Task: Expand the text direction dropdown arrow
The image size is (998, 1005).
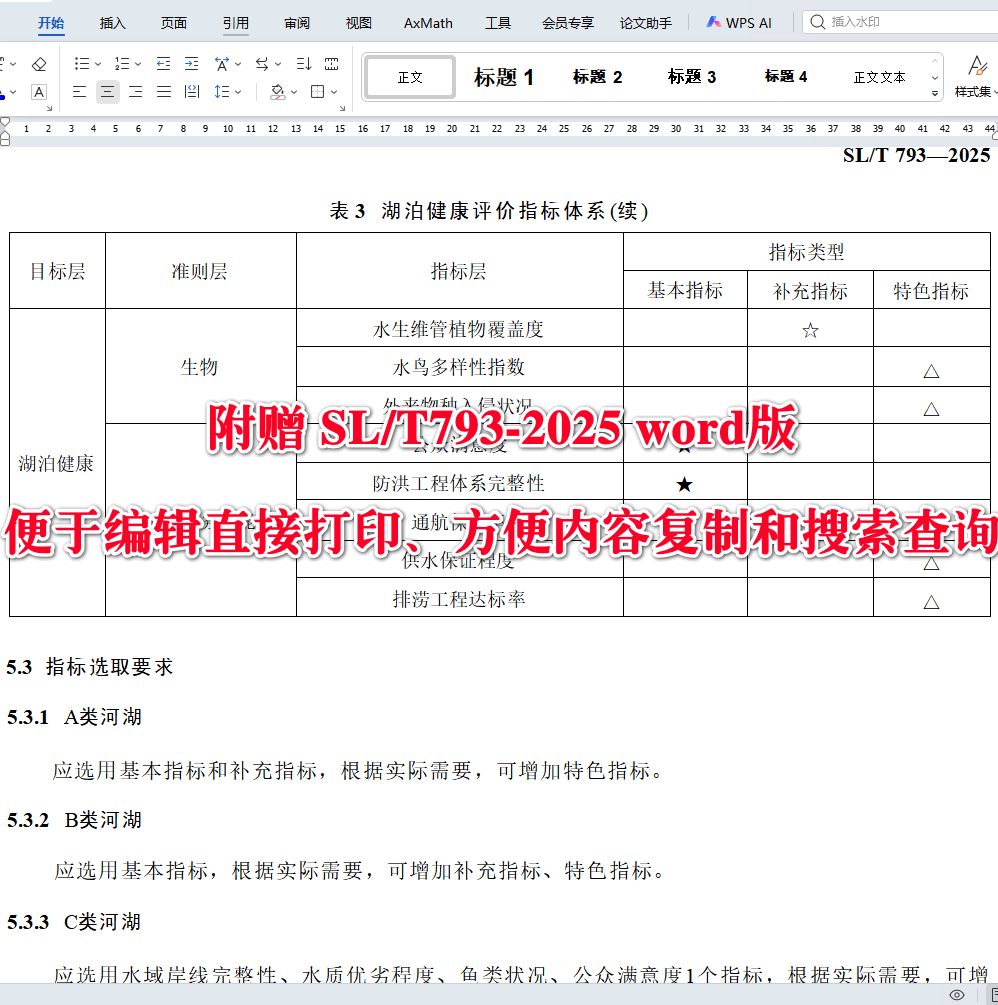Action: tap(278, 64)
